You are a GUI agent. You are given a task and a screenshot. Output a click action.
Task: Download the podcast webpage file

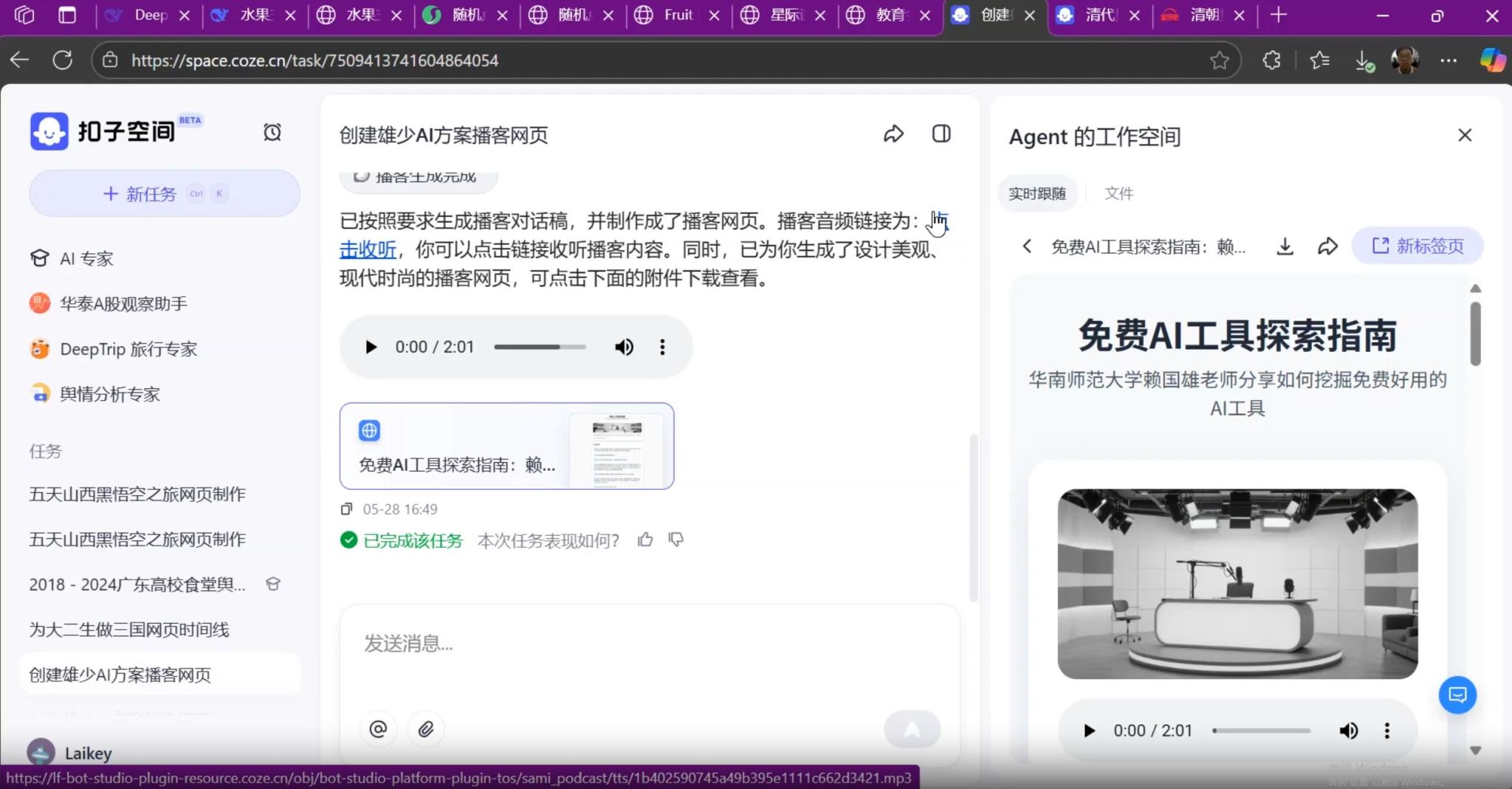point(1285,247)
